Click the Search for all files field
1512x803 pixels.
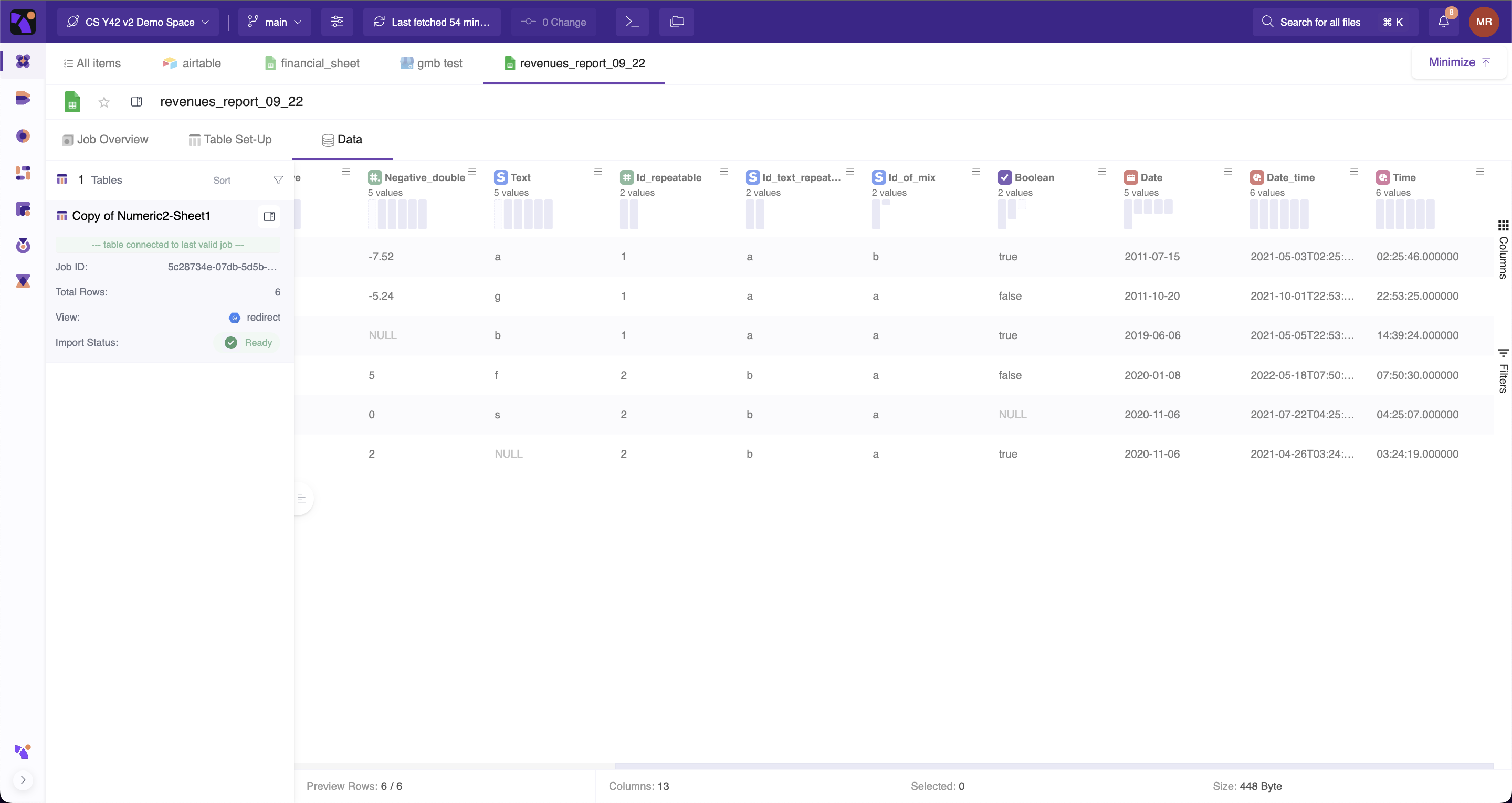tap(1319, 22)
